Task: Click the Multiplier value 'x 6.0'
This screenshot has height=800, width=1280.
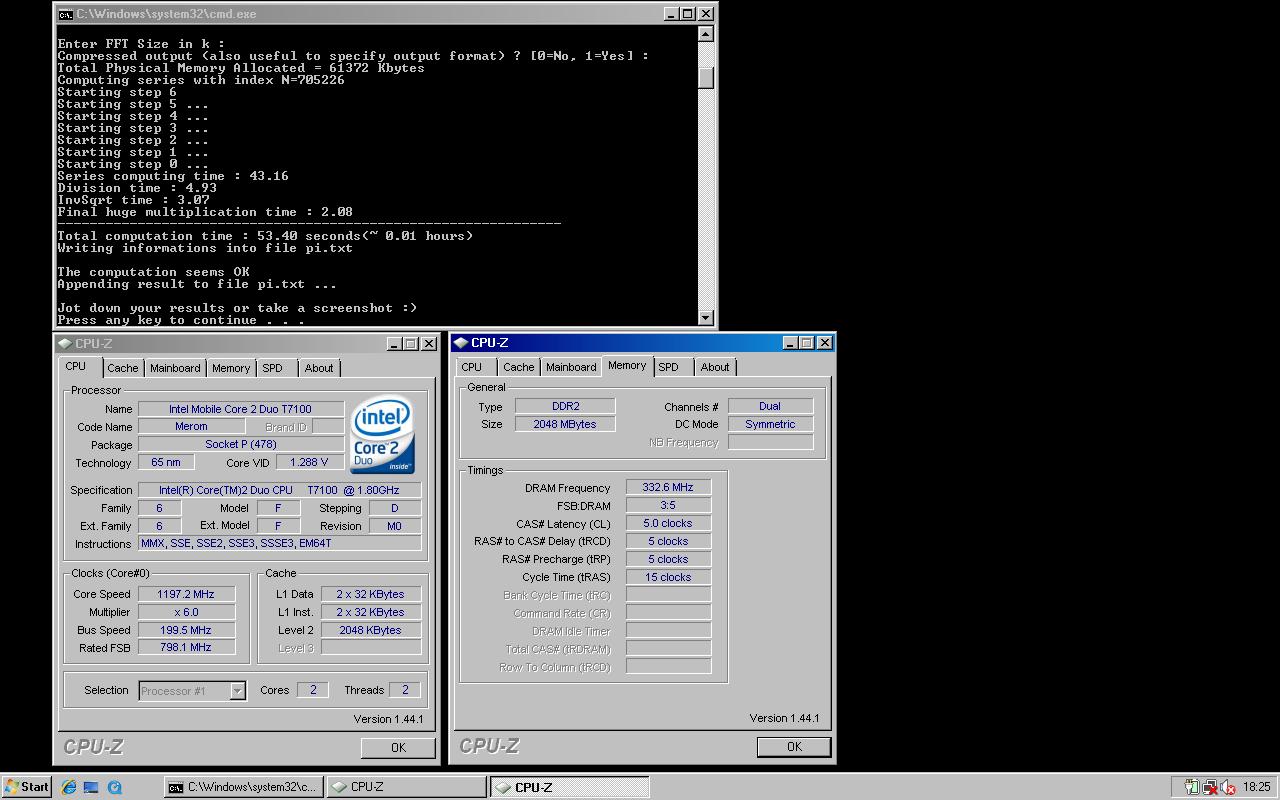Action: 186,612
